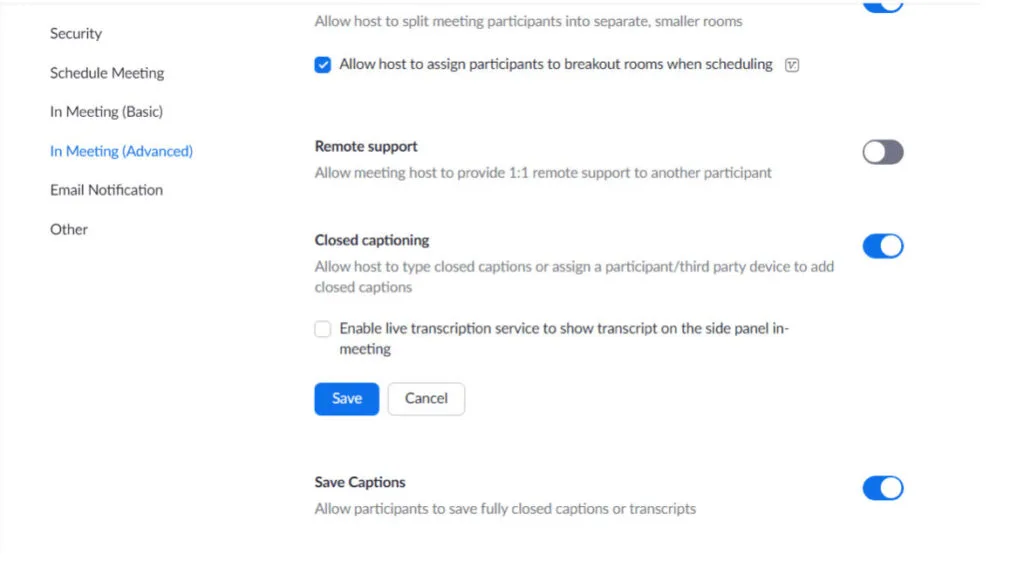Viewport: 1024px width, 562px height.
Task: Enable the live transcription service checkbox
Action: (323, 329)
